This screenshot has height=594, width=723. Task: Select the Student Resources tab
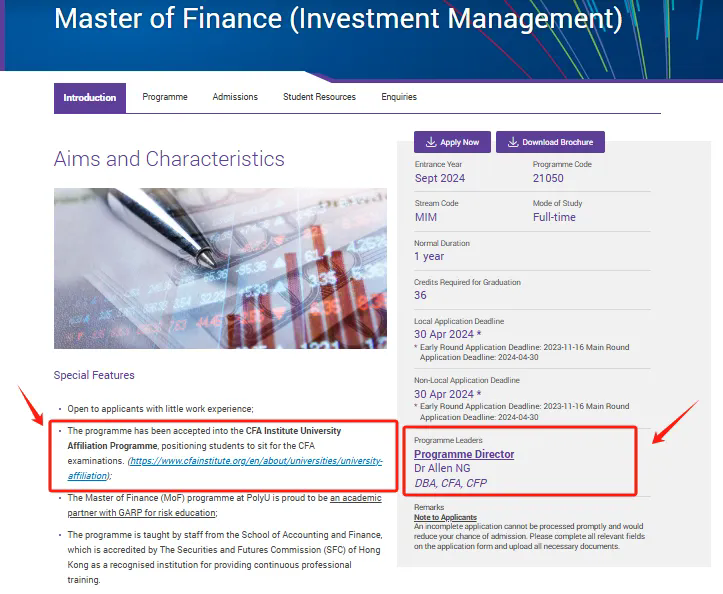coord(319,97)
